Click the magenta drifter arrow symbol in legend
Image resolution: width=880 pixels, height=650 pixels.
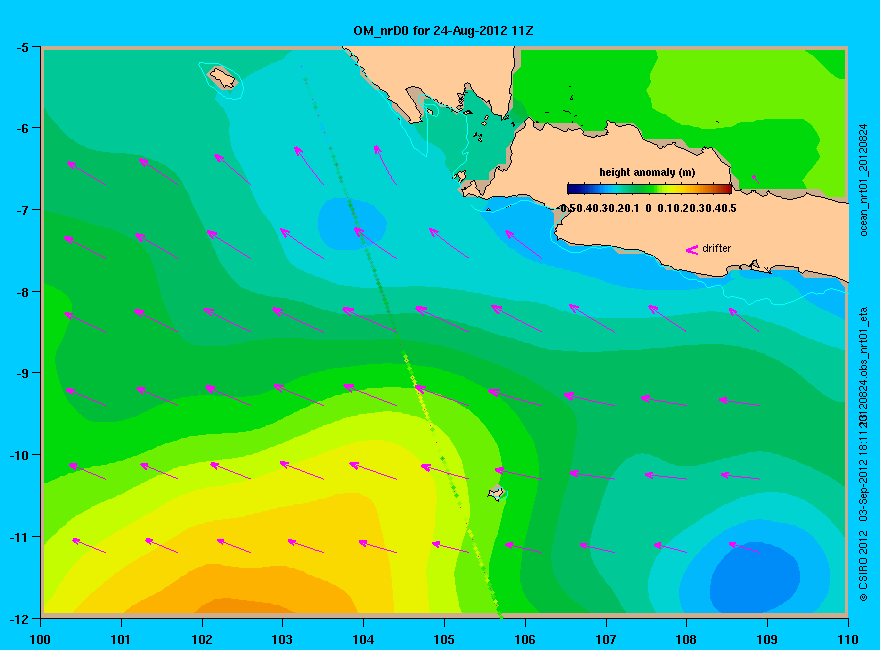point(692,250)
